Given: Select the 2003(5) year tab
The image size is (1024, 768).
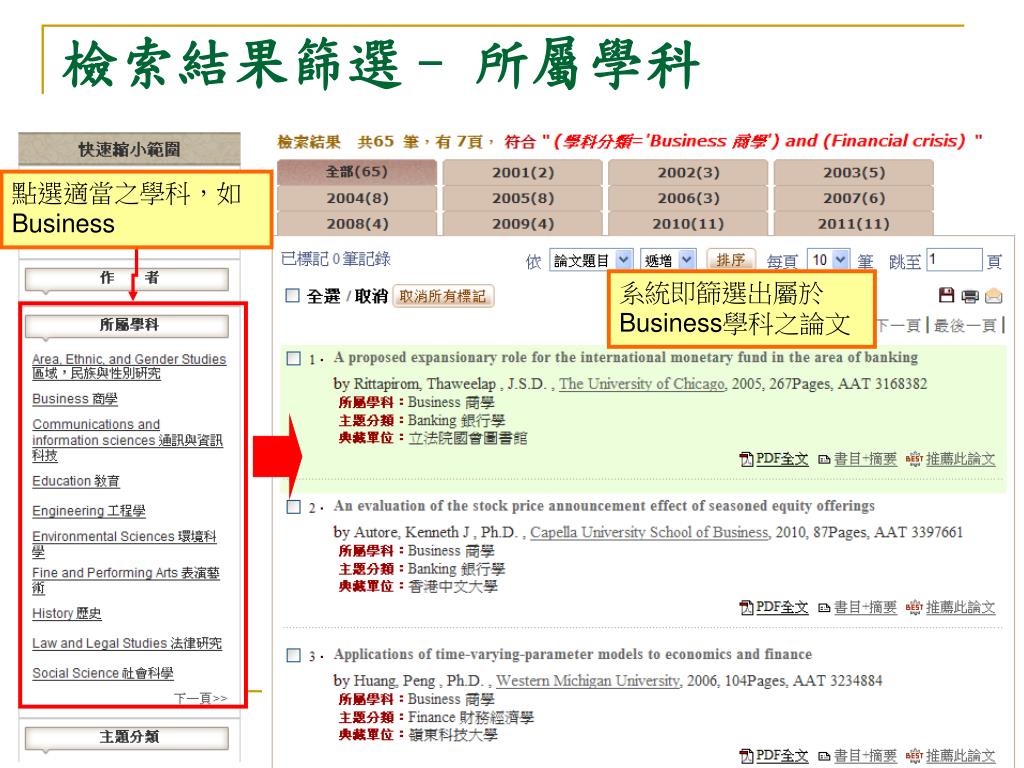Looking at the screenshot, I should 854,172.
